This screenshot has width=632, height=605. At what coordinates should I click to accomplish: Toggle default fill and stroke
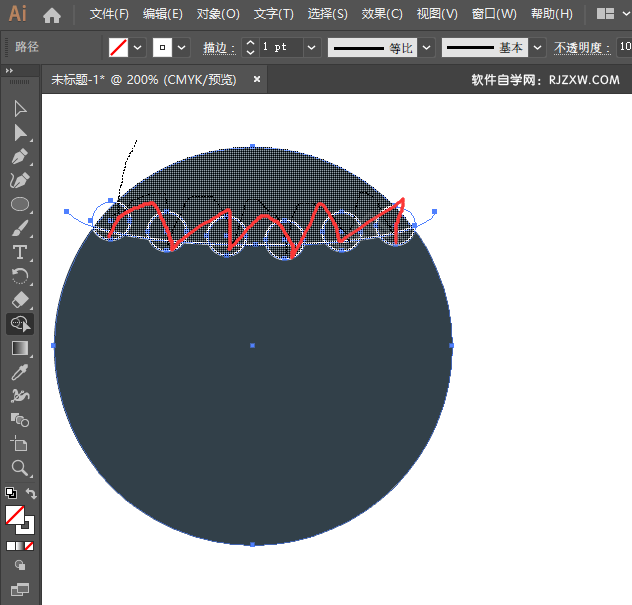pyautogui.click(x=10, y=494)
